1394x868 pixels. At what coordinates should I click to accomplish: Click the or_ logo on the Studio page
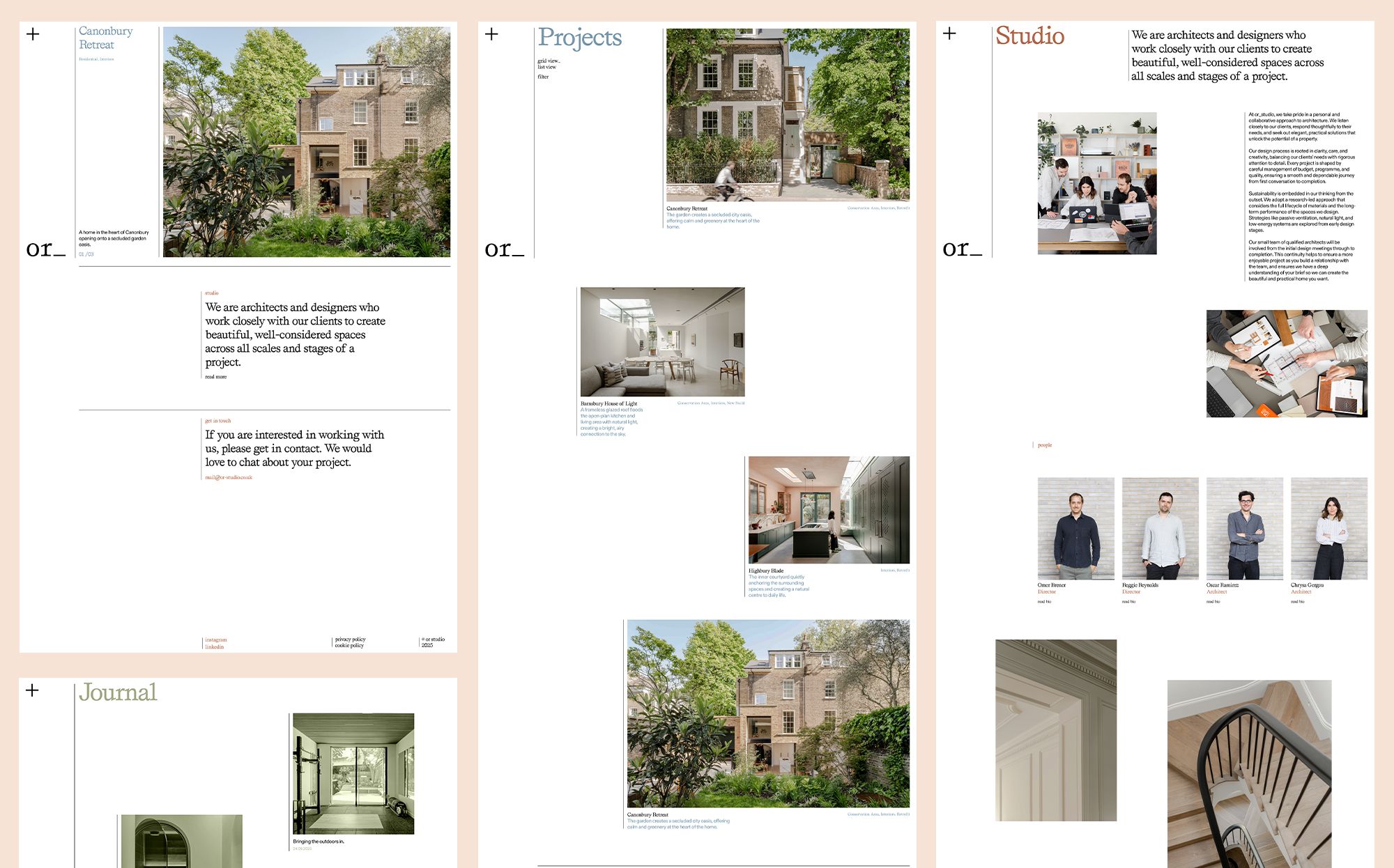point(962,249)
